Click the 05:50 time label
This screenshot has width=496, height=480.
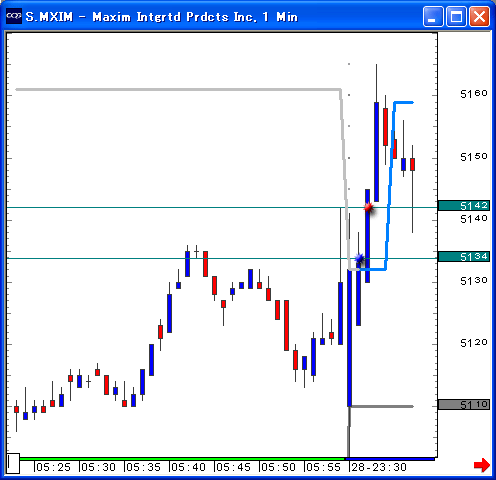coord(279,467)
